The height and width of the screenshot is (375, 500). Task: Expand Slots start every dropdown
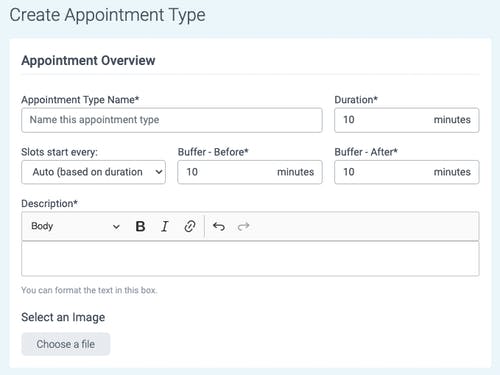point(93,172)
